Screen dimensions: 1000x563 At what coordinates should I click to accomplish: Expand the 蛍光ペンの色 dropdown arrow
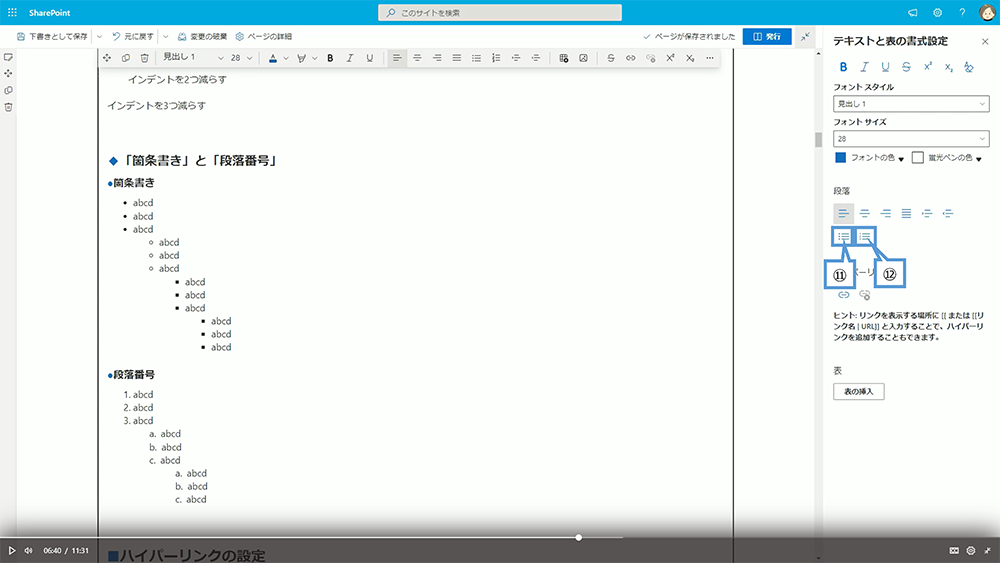978,159
